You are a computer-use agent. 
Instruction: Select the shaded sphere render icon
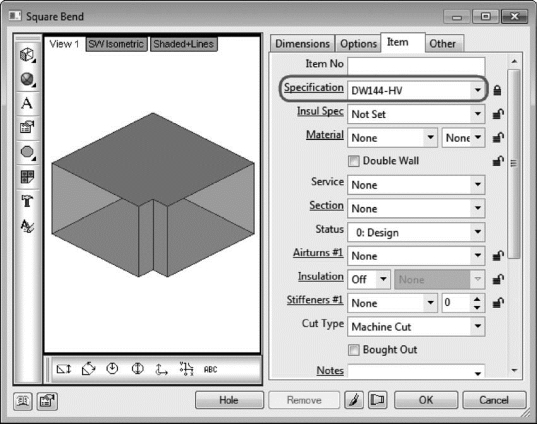[27, 79]
